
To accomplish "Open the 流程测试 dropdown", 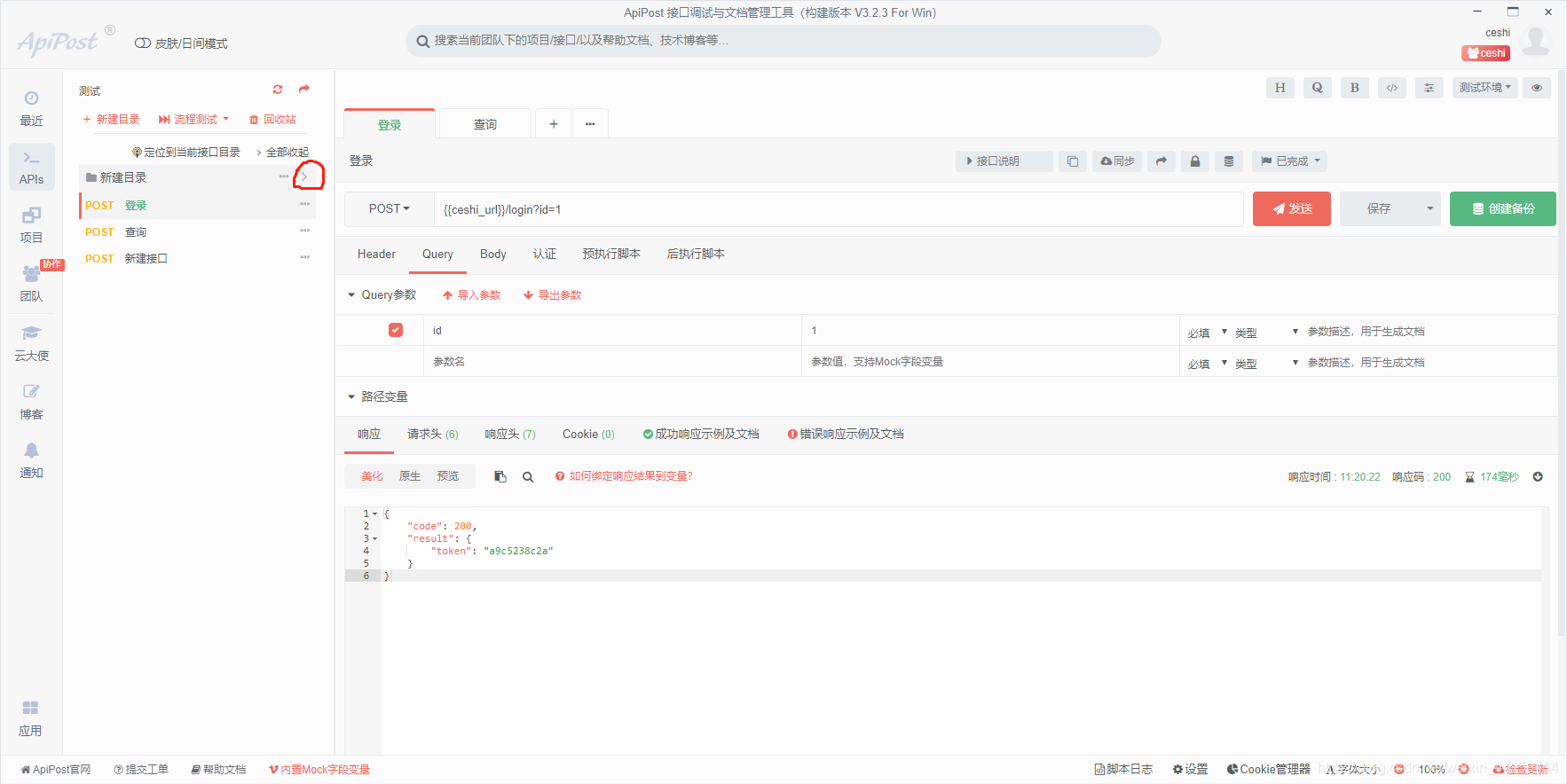I will tap(194, 120).
